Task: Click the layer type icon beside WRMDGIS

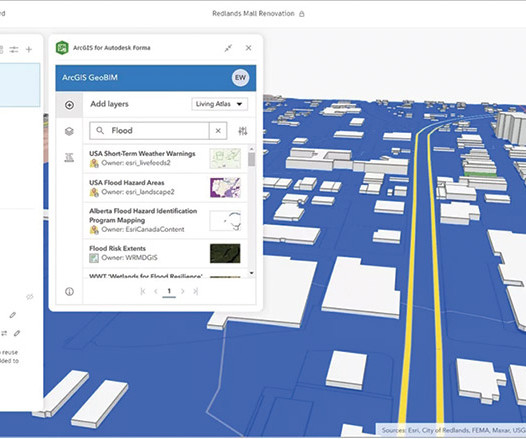Action: coord(94,258)
